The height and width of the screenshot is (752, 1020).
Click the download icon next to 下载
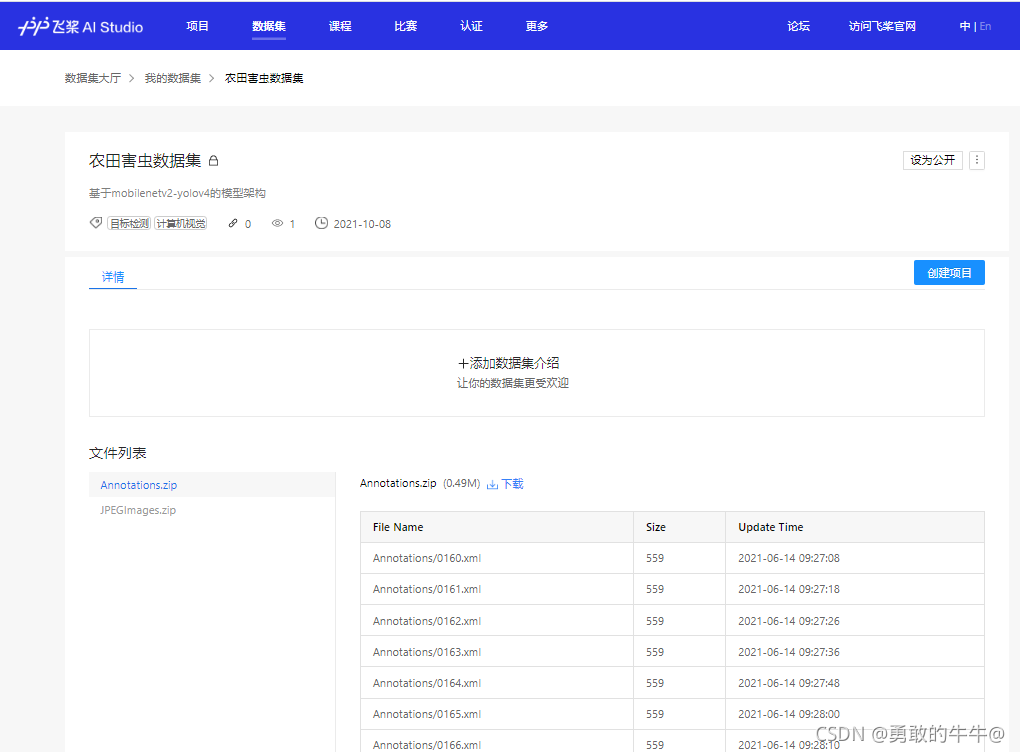492,484
